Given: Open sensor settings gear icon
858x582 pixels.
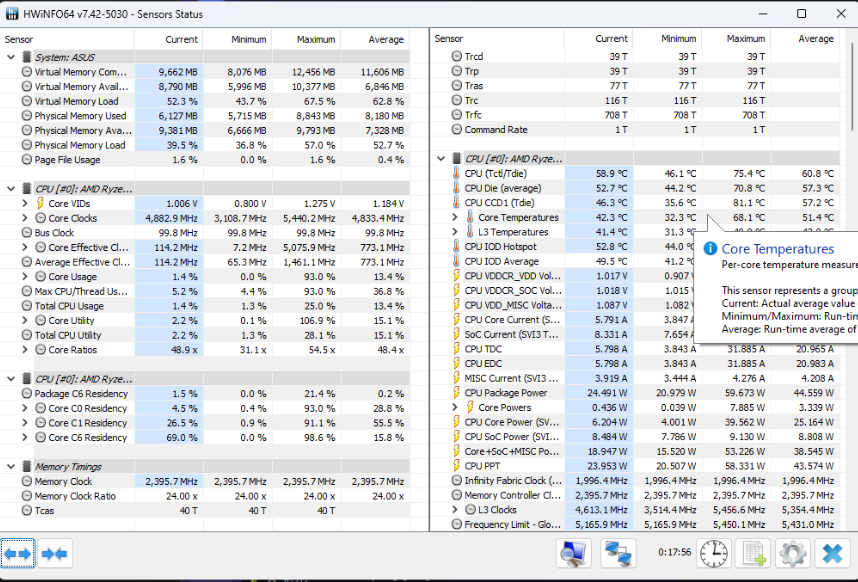Looking at the screenshot, I should coord(792,553).
